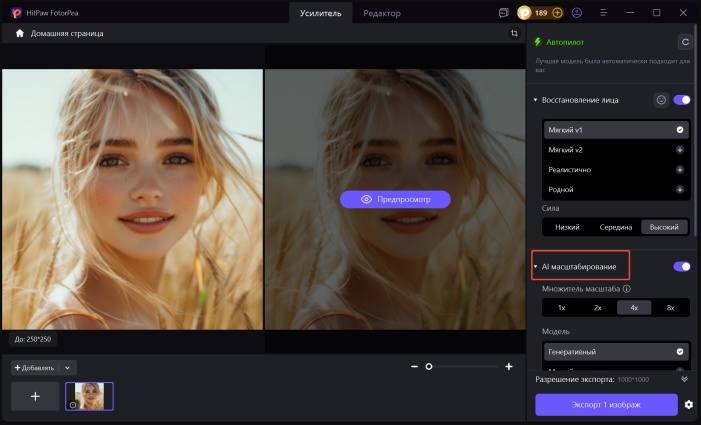This screenshot has height=425, width=701.
Task: Select the crop tool icon
Action: 514,33
